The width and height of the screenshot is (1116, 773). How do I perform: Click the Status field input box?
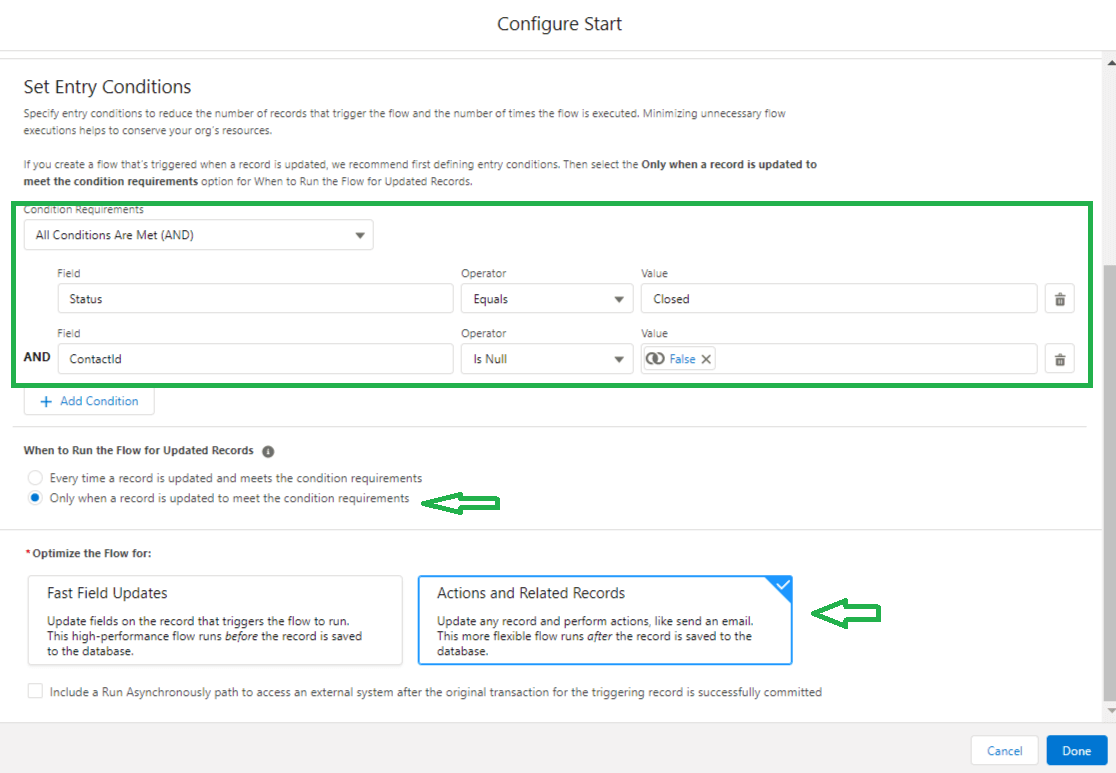tap(255, 298)
